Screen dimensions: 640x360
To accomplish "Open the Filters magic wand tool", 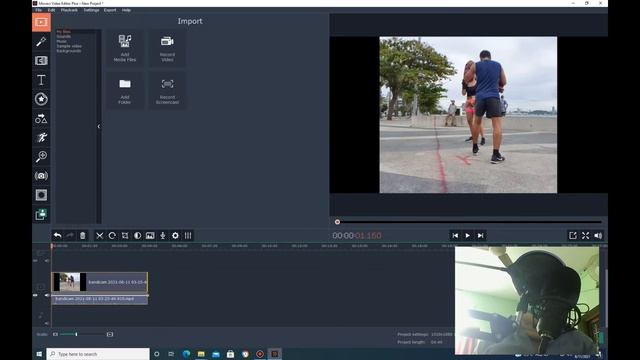I will pos(41,42).
